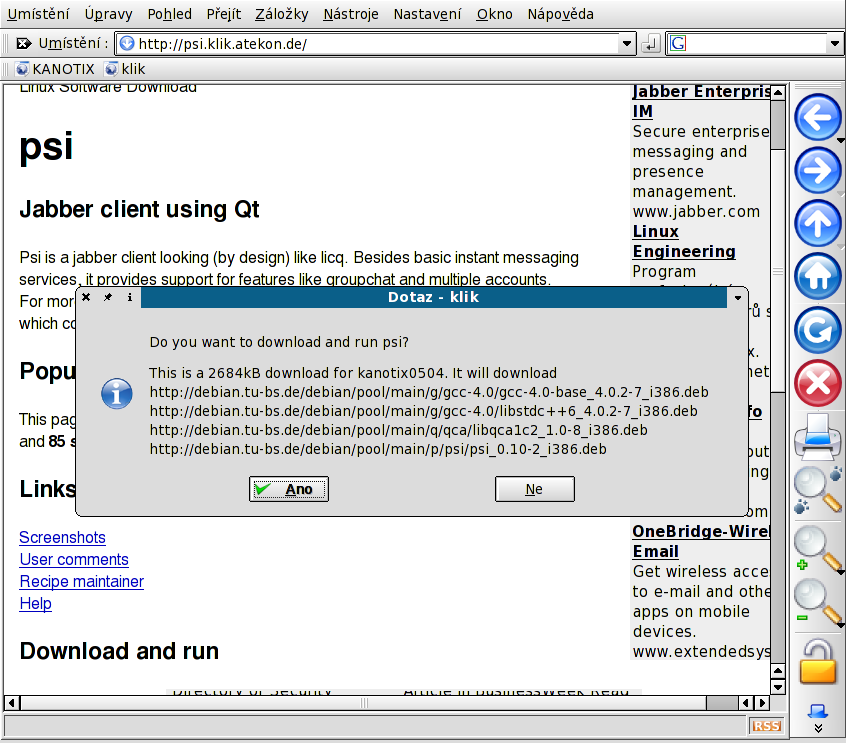846x743 pixels.
Task: Open the Úpravy menu
Action: tap(108, 14)
